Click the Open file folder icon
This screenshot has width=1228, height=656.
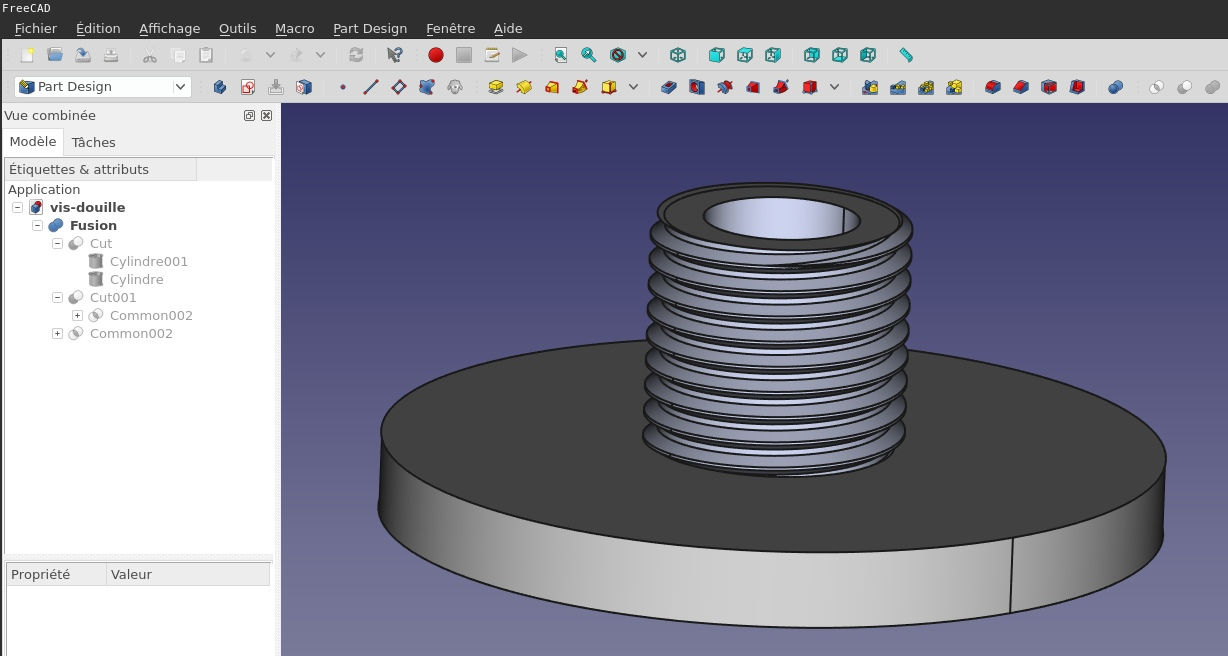tap(55, 55)
